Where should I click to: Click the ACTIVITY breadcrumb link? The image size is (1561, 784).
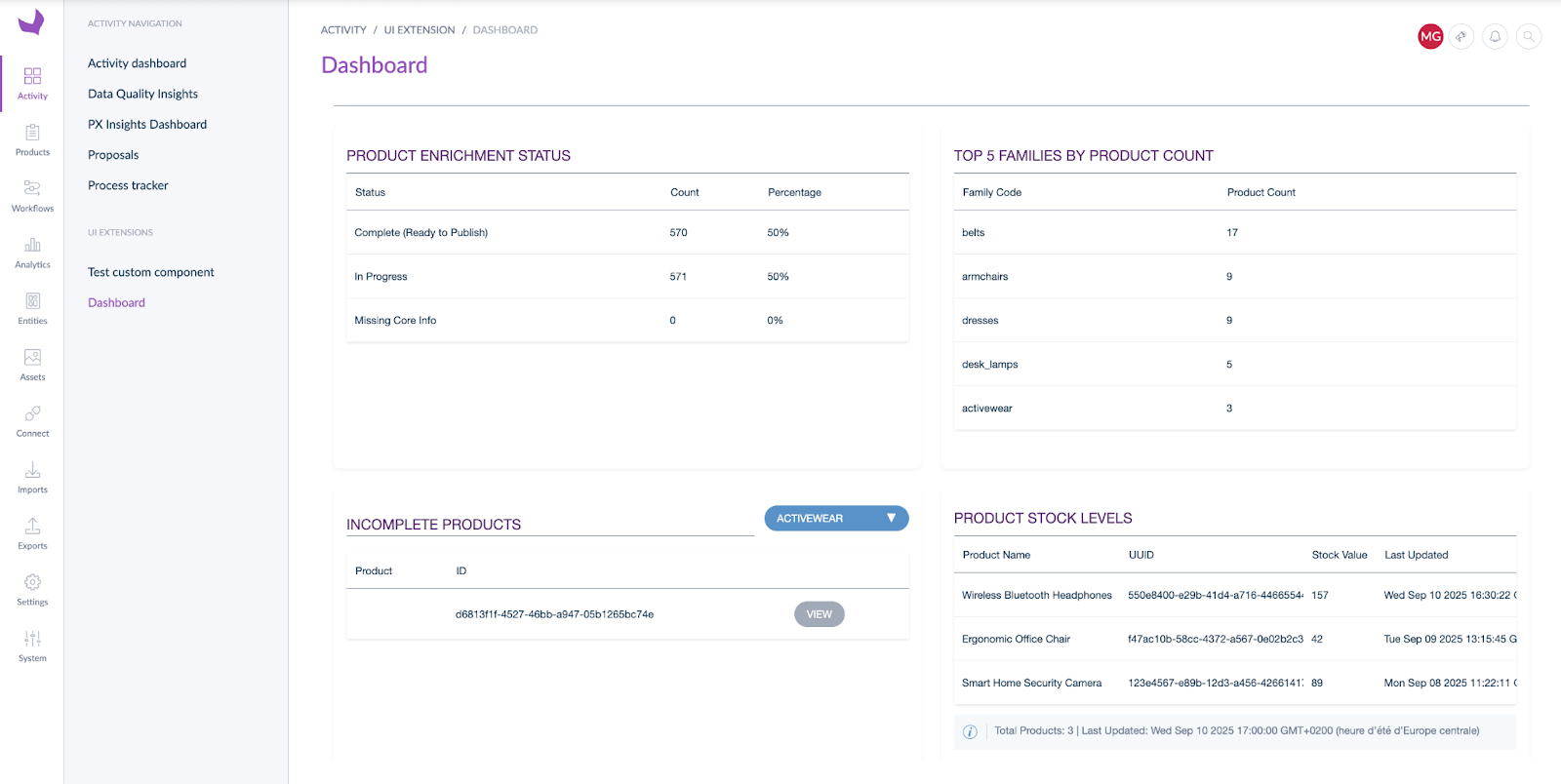(x=343, y=30)
